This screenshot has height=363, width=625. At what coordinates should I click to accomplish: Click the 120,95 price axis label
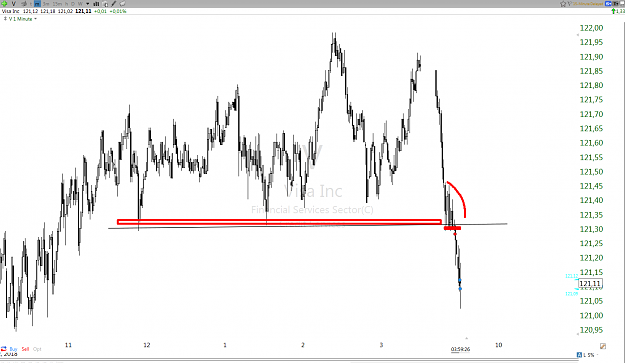(592, 330)
